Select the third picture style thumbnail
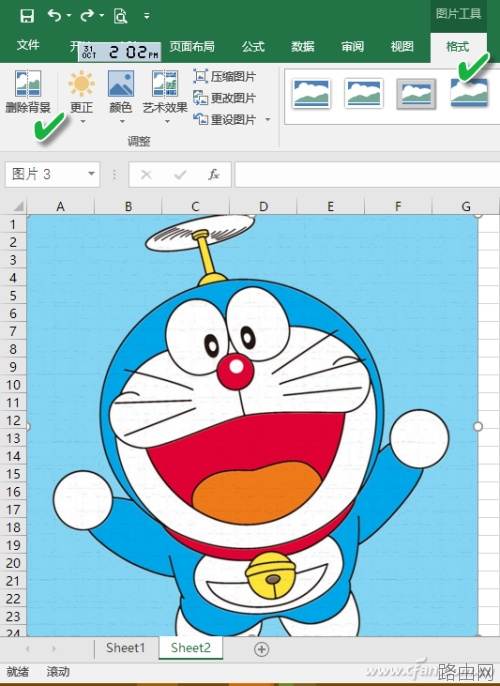Image resolution: width=500 pixels, height=686 pixels. [x=416, y=94]
